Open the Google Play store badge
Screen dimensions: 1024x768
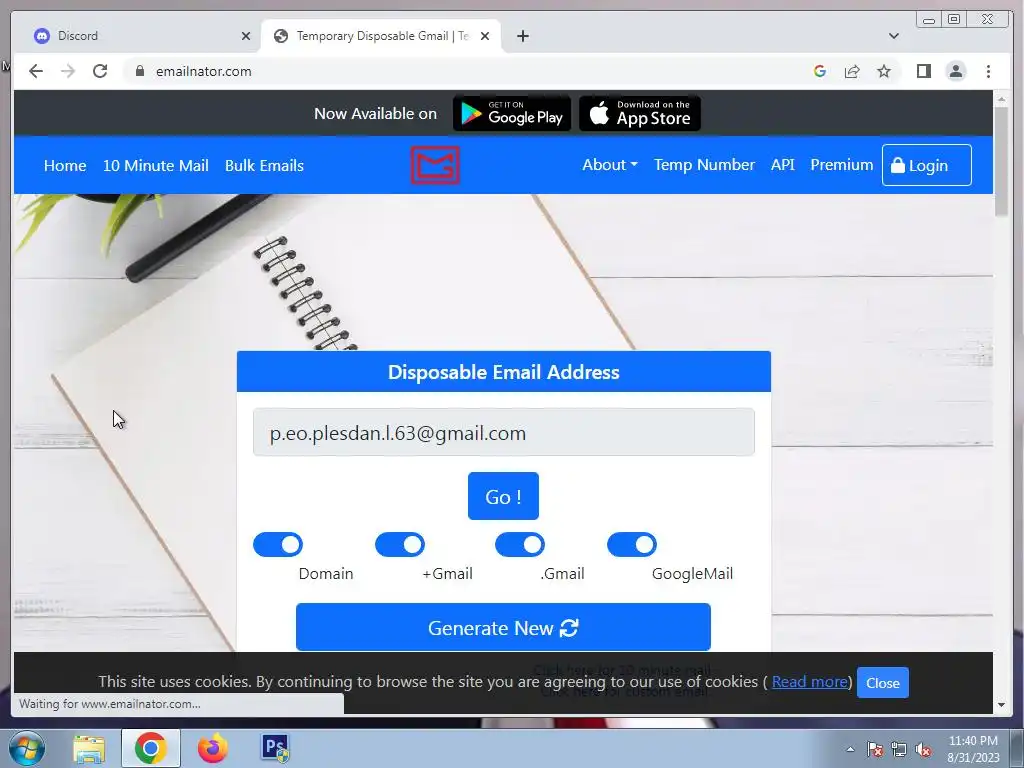[x=512, y=114]
